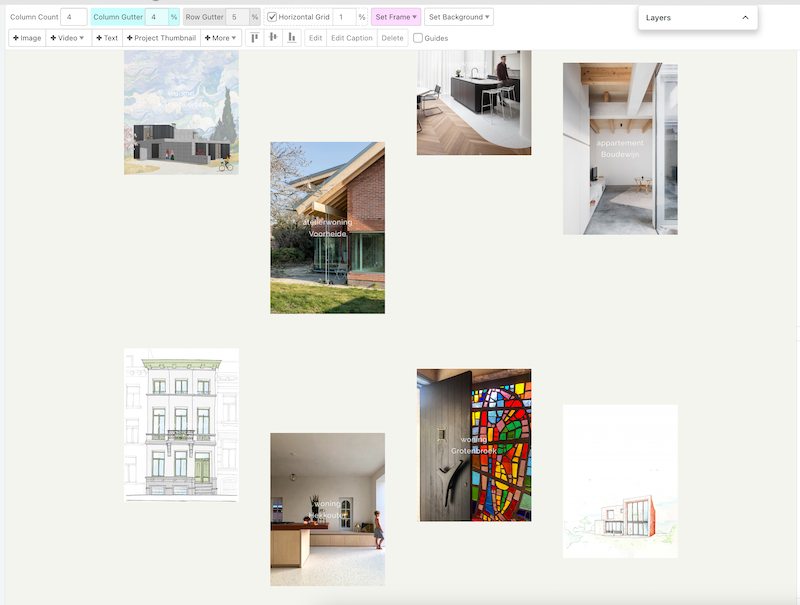
Task: Click the Column Count input field
Action: coord(73,17)
